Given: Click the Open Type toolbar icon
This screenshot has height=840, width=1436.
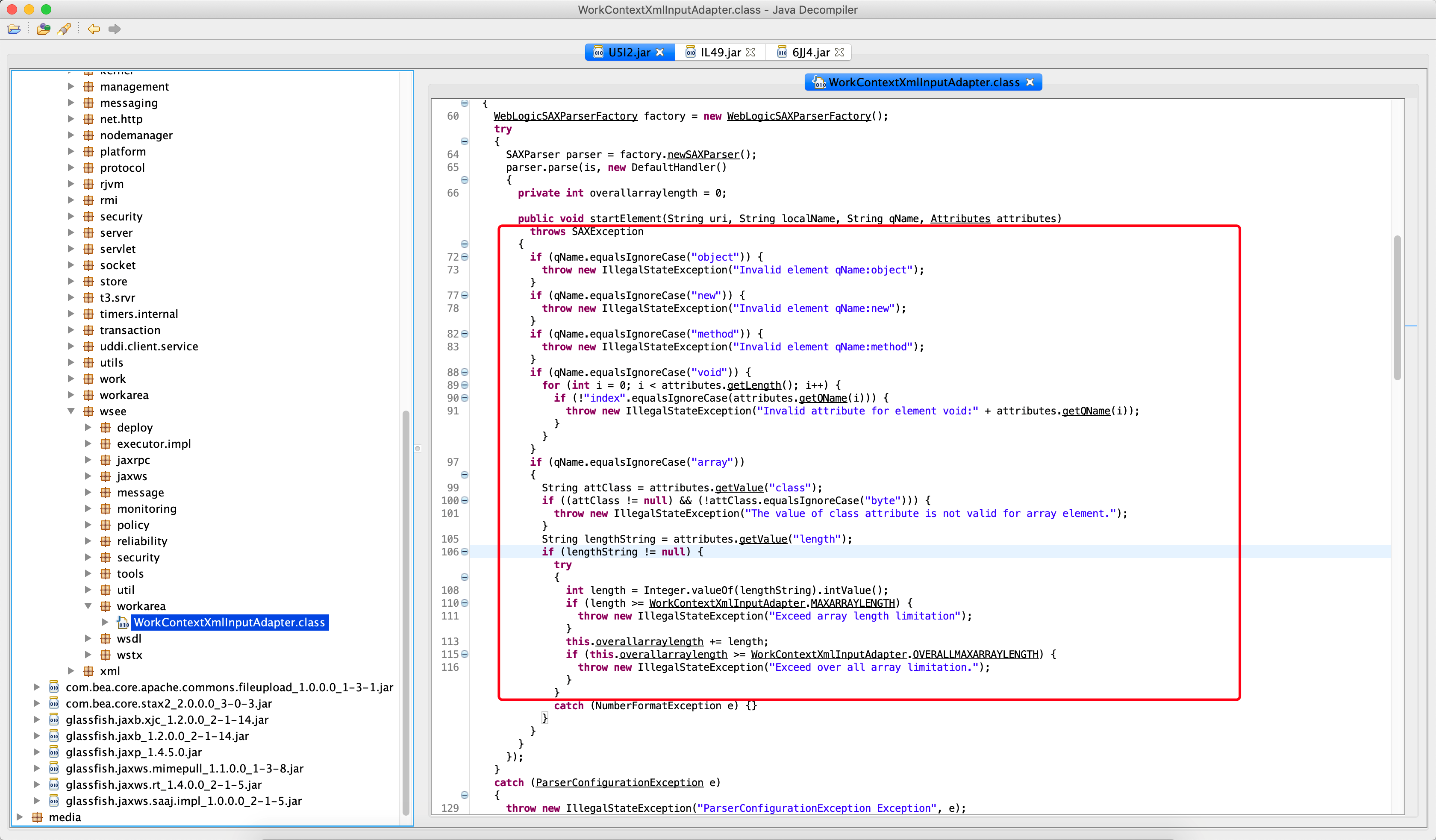Looking at the screenshot, I should point(43,29).
